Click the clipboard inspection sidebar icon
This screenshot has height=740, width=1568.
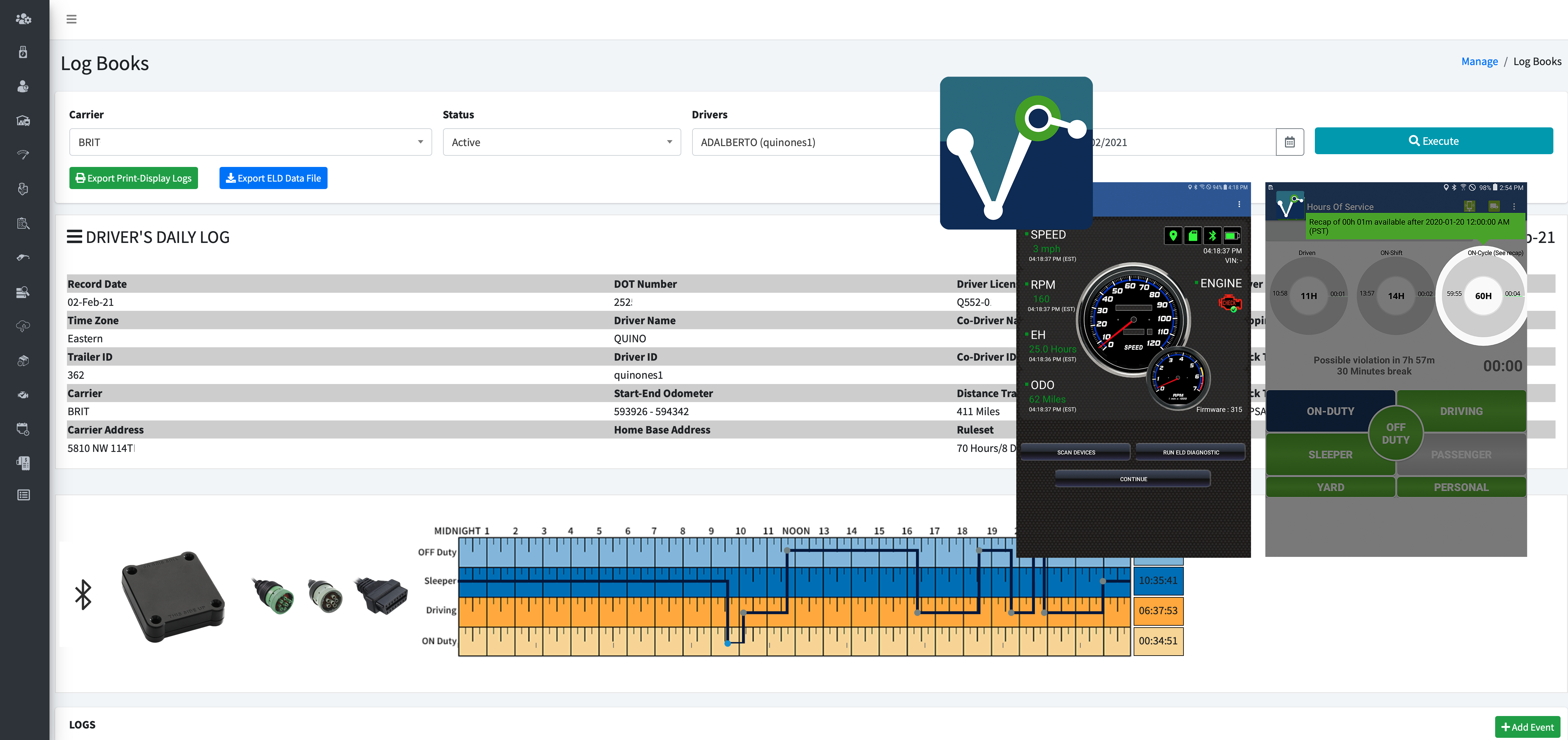(23, 223)
